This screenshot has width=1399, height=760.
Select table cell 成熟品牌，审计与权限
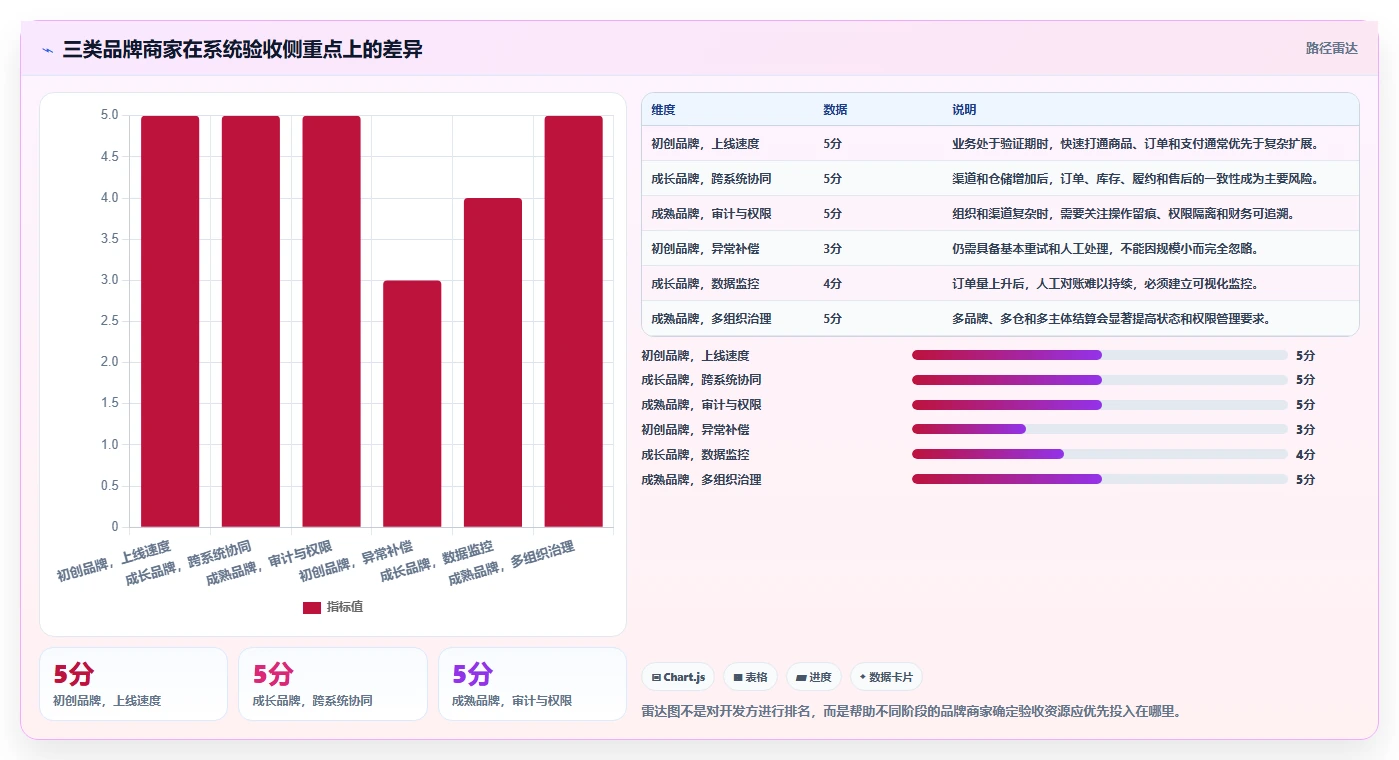coord(711,214)
